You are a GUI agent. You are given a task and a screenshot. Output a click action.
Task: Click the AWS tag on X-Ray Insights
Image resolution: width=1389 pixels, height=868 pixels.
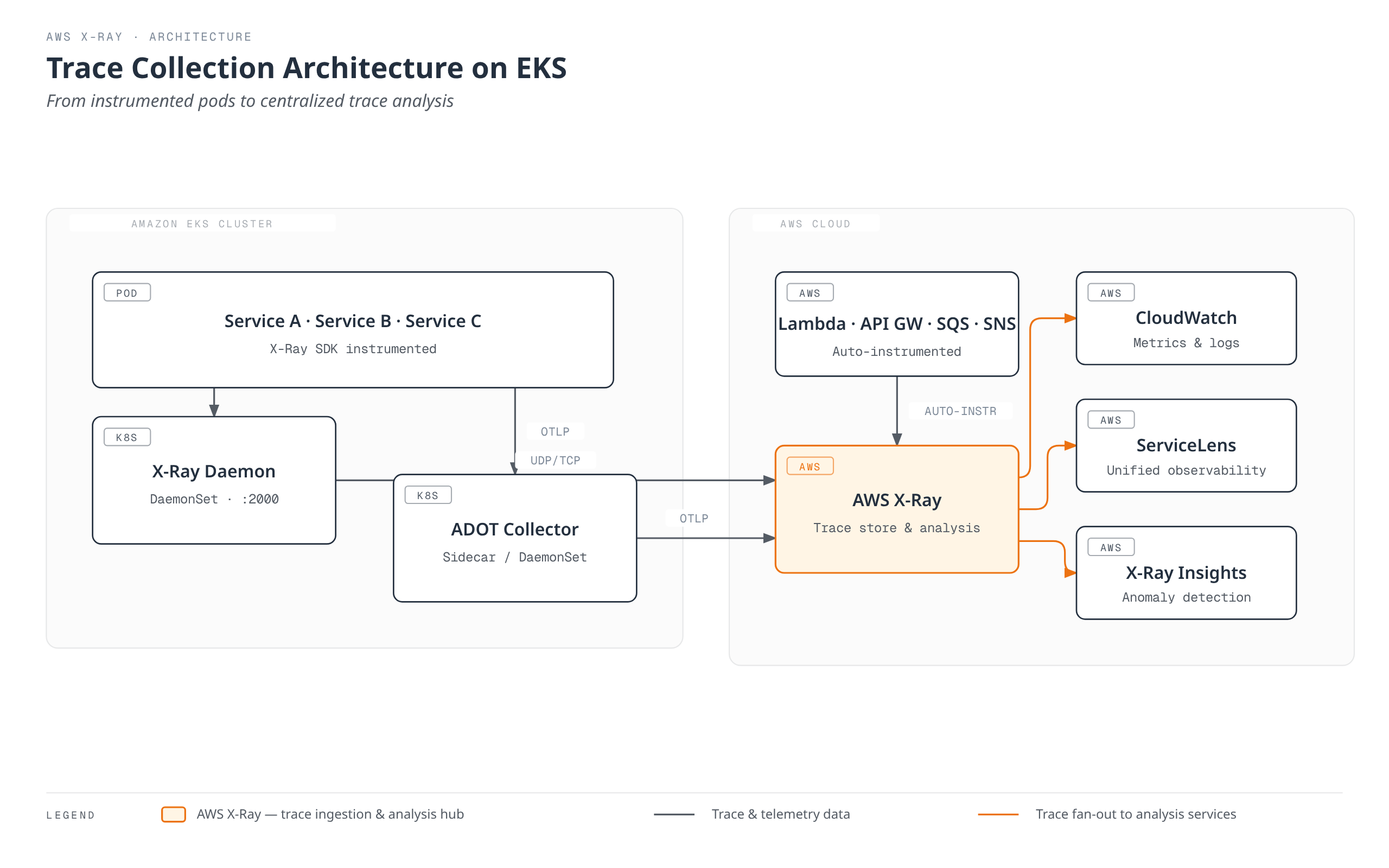tap(1111, 548)
